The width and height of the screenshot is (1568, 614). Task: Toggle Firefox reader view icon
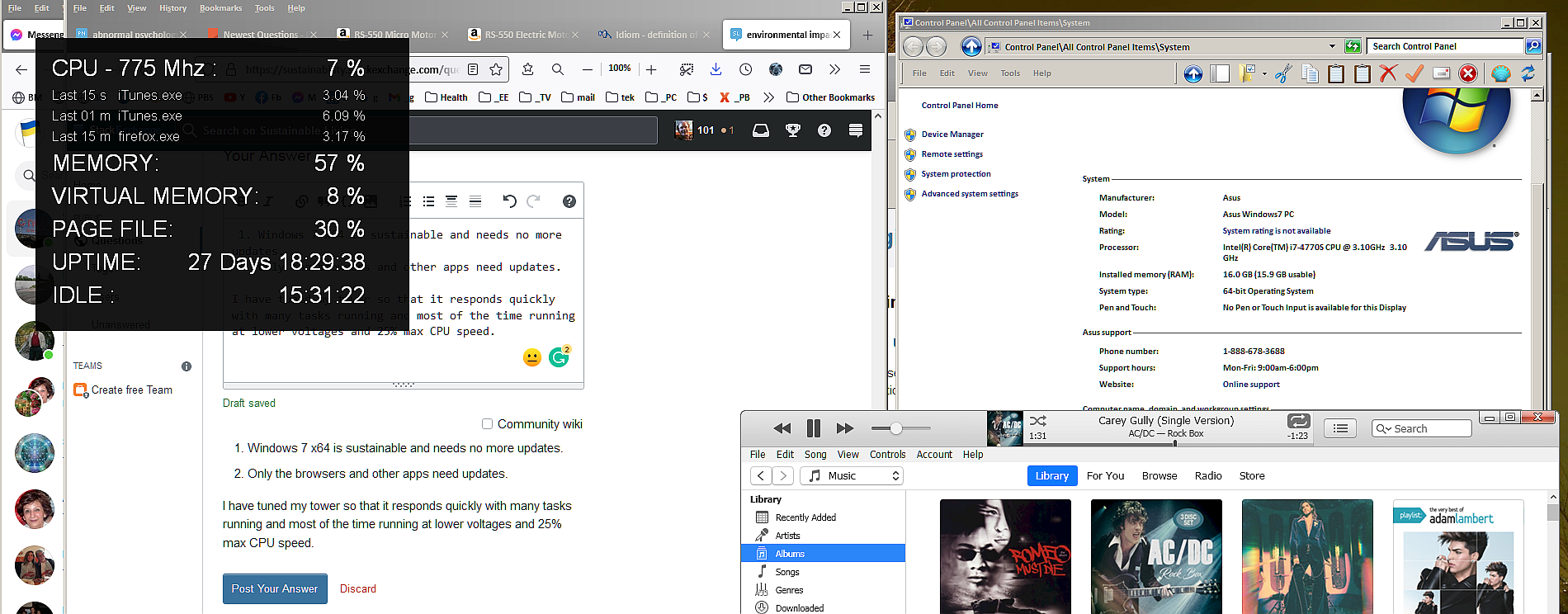click(473, 69)
